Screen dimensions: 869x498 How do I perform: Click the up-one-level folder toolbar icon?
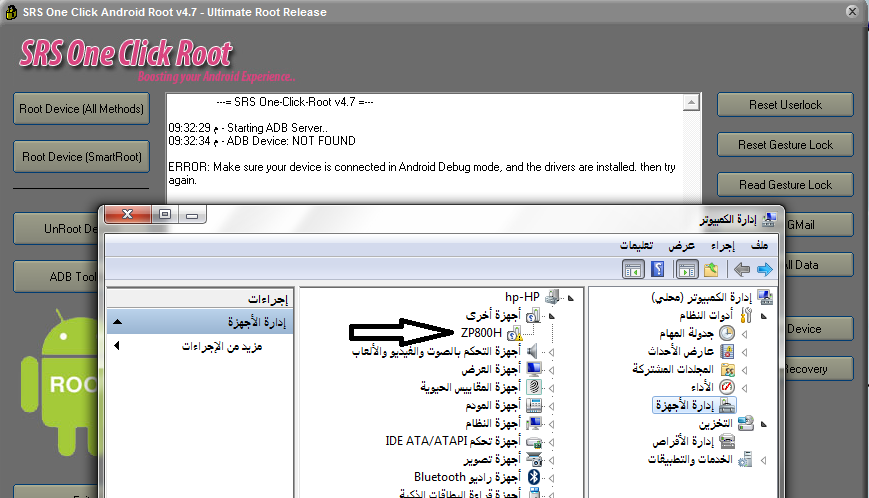[711, 270]
